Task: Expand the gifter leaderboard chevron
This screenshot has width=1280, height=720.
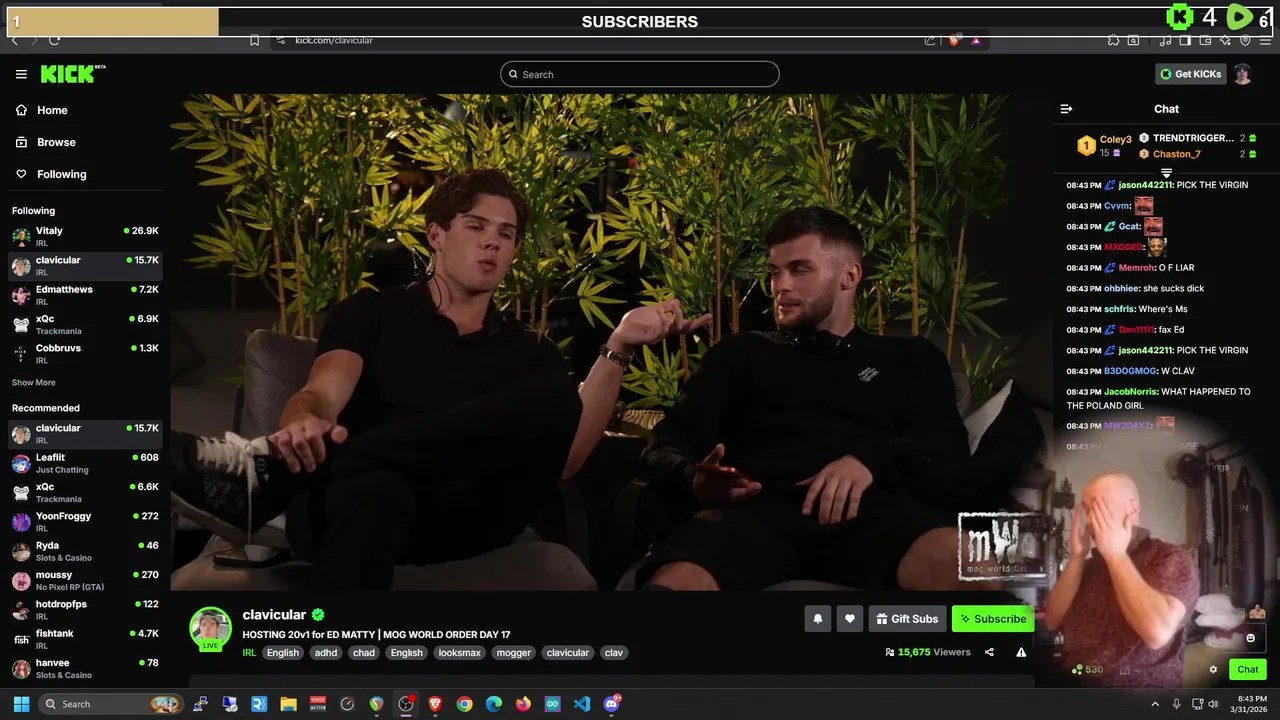Action: tap(1166, 173)
